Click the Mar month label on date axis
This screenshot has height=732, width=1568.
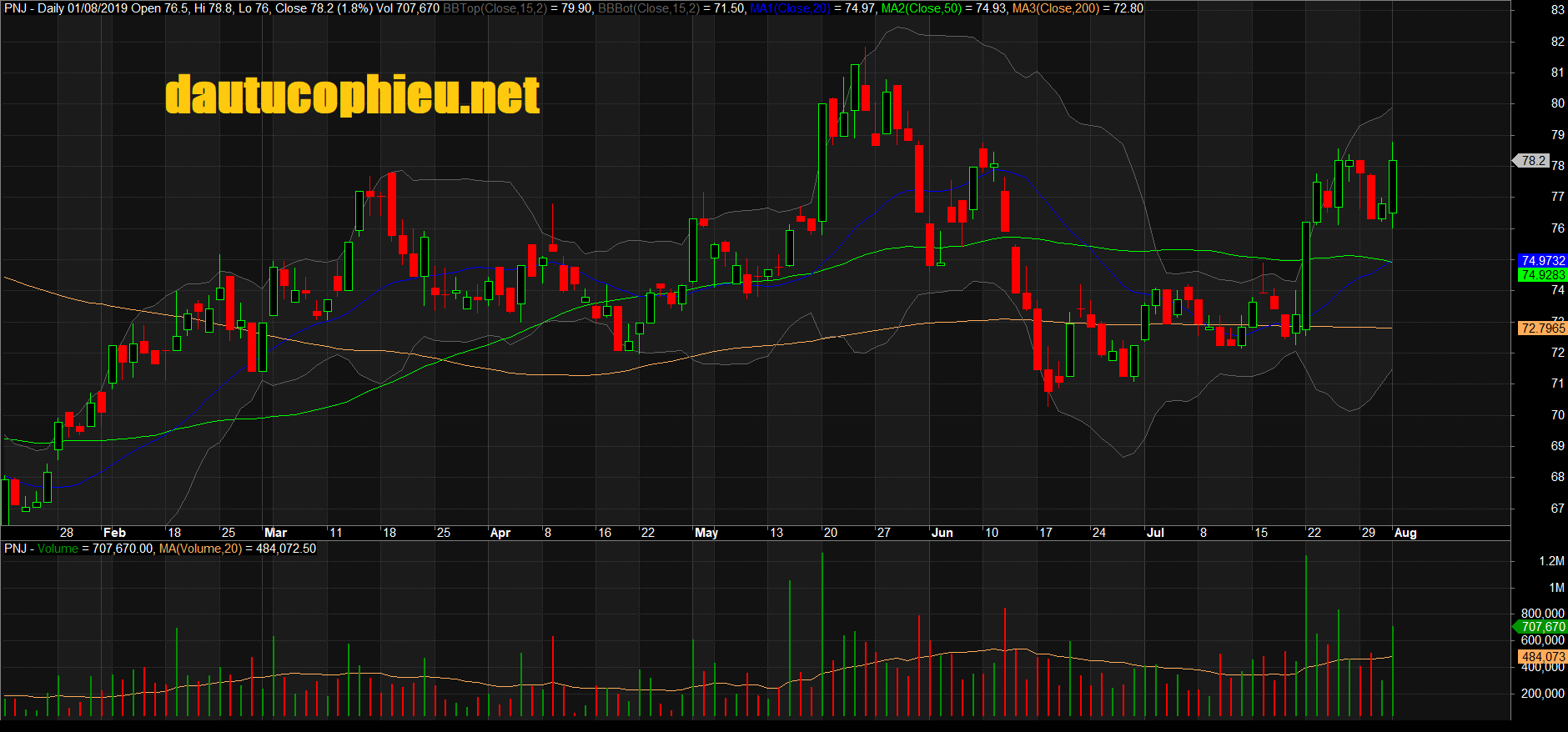[275, 533]
